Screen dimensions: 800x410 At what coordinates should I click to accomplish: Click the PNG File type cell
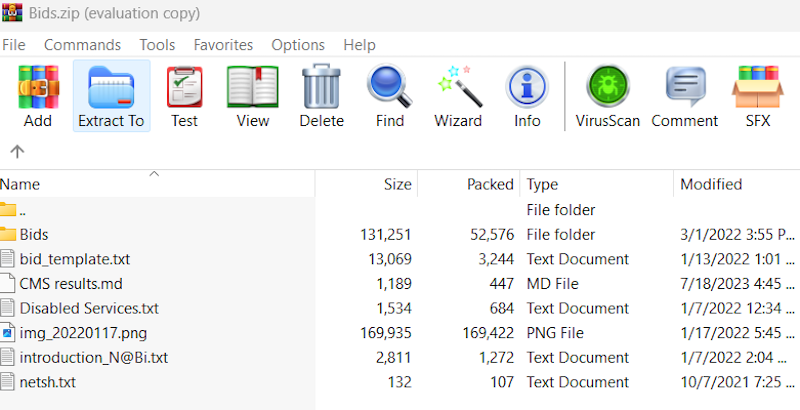(x=555, y=333)
